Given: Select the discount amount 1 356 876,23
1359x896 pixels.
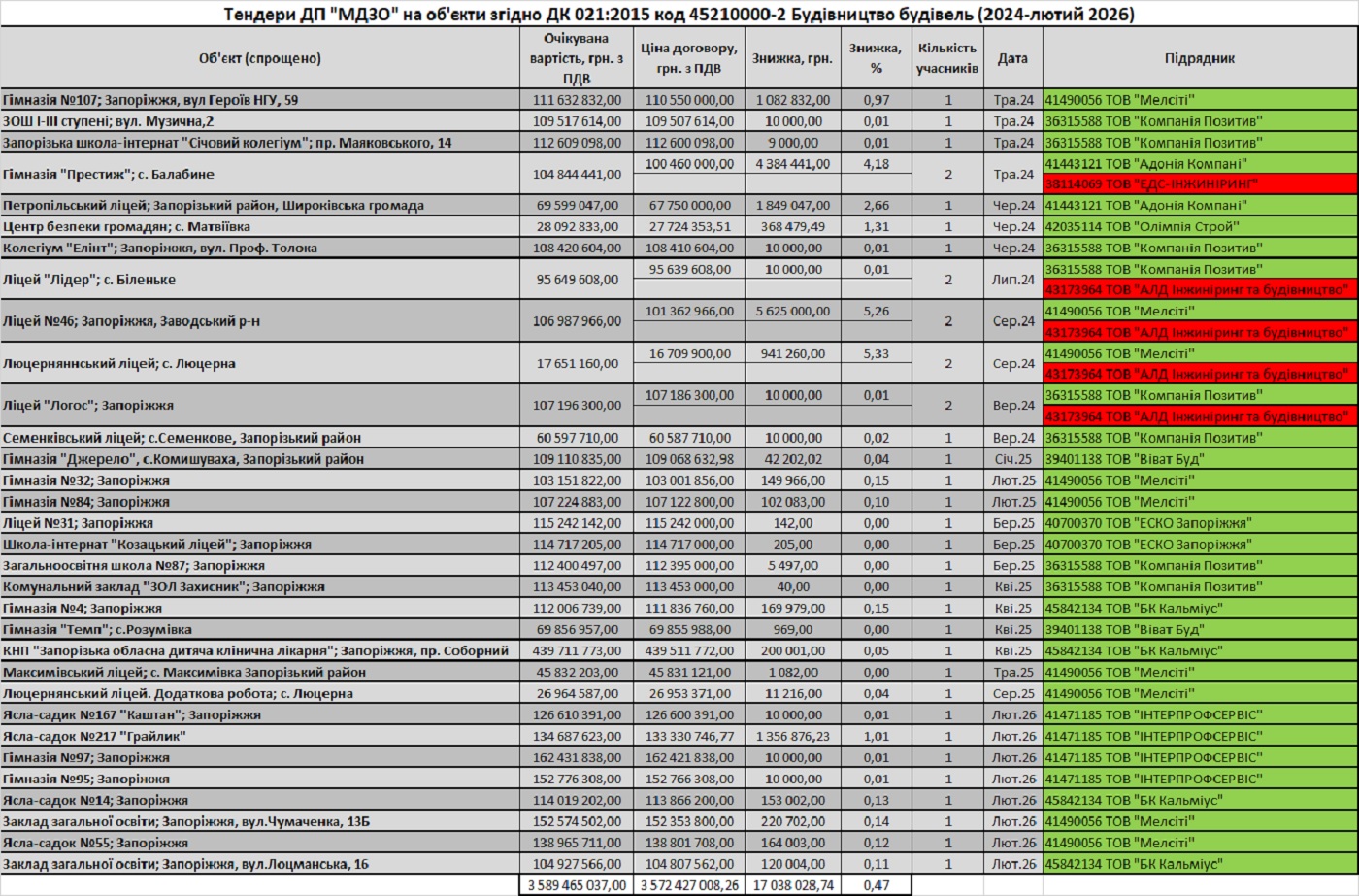Looking at the screenshot, I should [x=792, y=737].
